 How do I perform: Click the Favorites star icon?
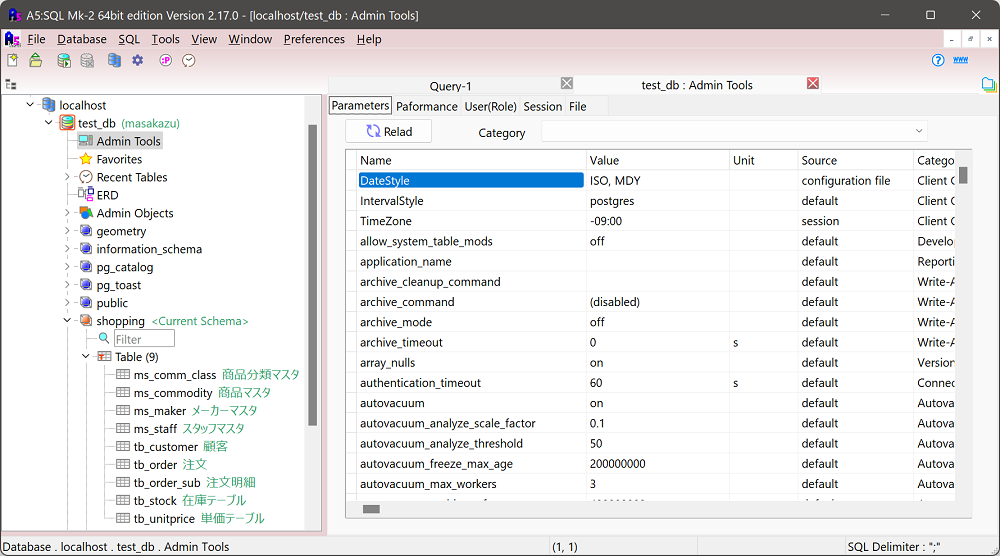(x=86, y=159)
